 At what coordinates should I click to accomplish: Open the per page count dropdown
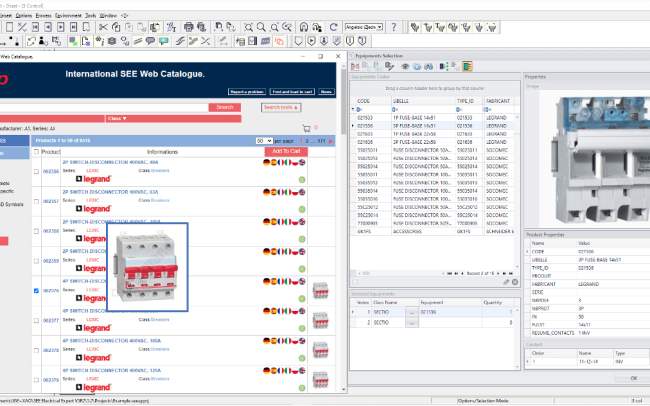tap(264, 141)
